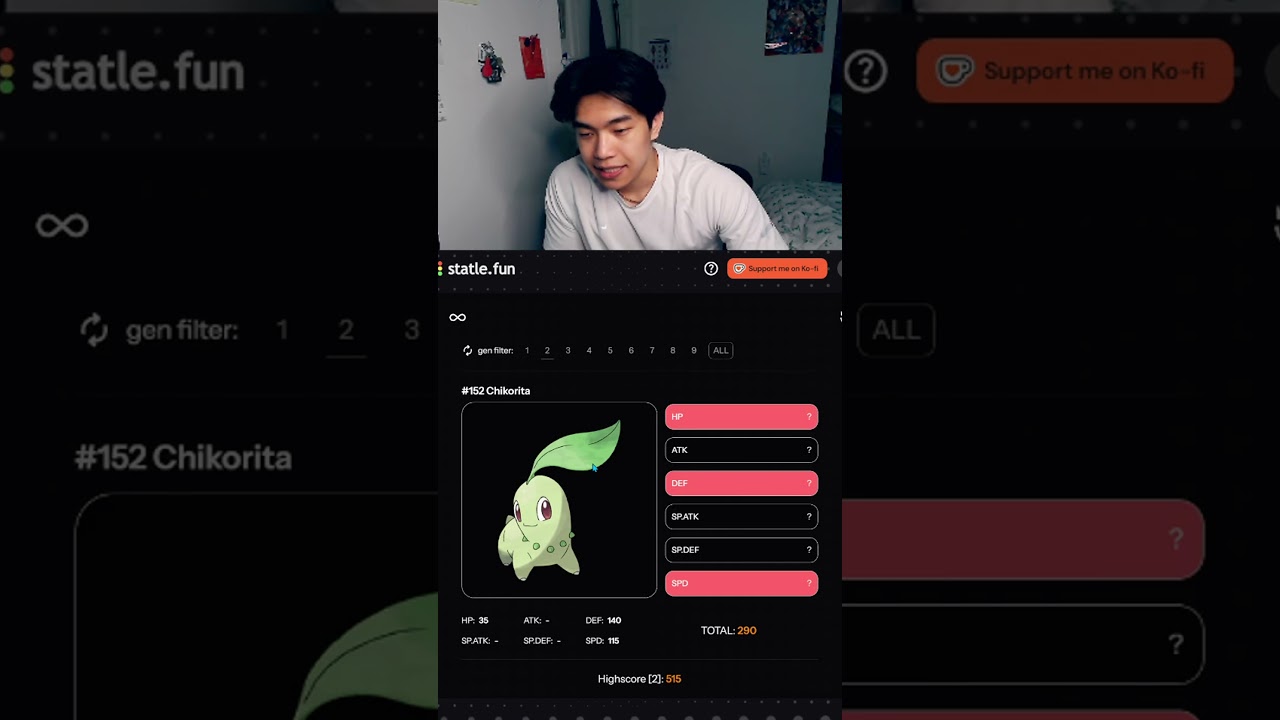
Task: Click the small refresh icon beside 'gen filter:' in center panel
Action: click(x=467, y=351)
